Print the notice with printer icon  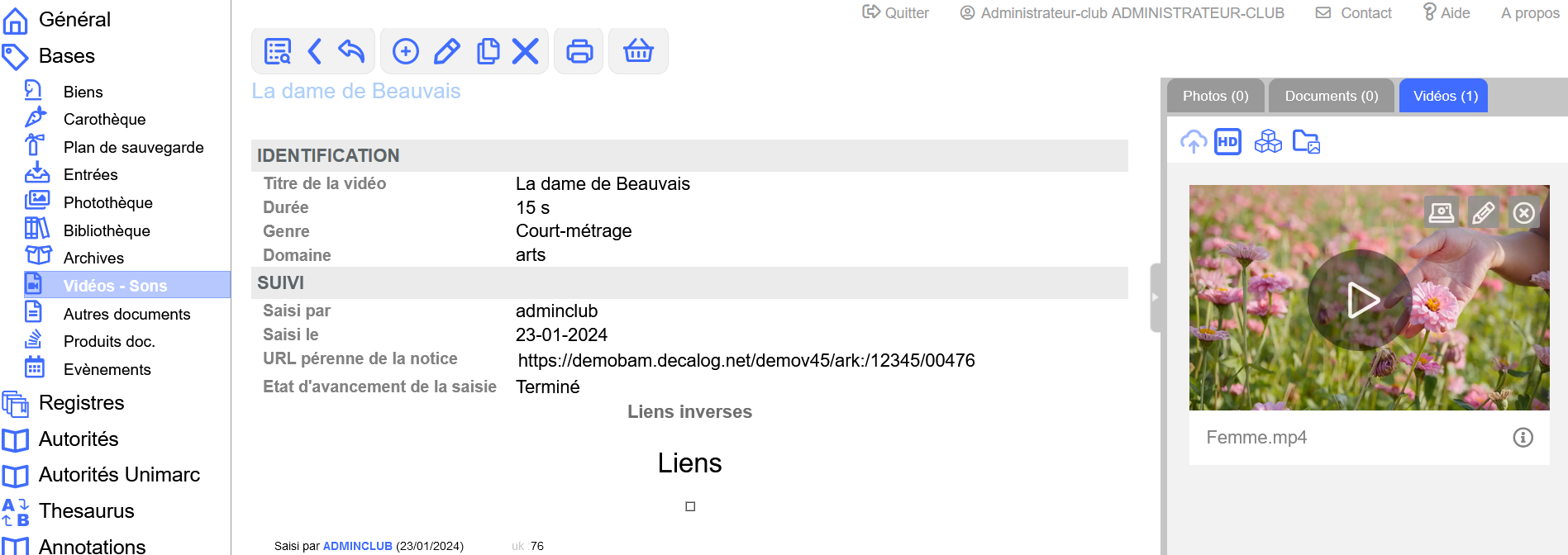(x=579, y=51)
